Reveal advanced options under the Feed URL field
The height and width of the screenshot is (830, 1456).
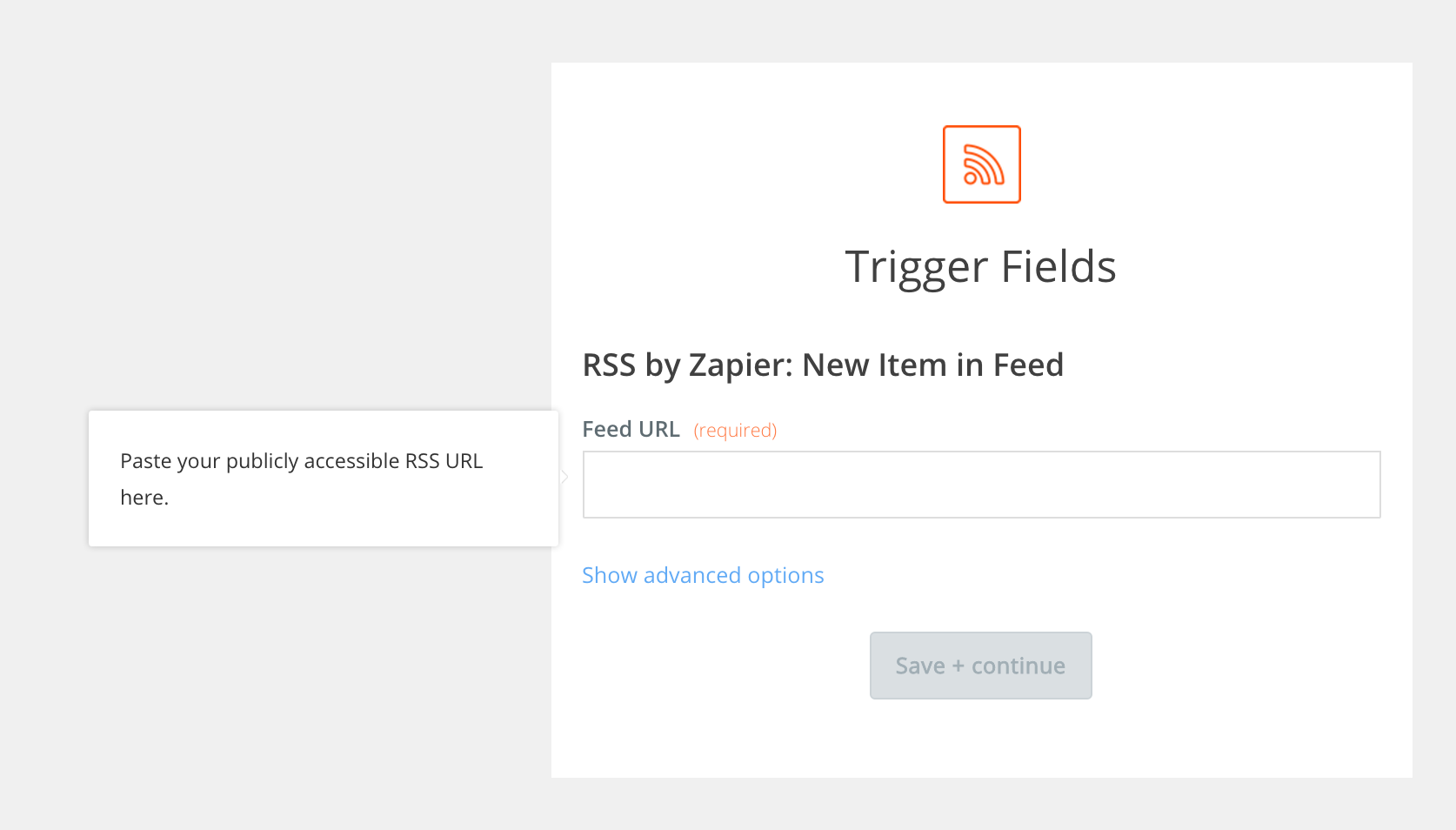pos(703,575)
